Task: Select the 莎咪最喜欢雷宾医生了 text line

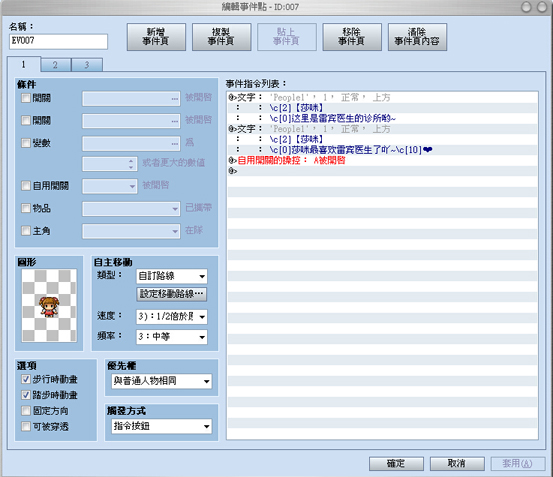Action: (x=383, y=150)
